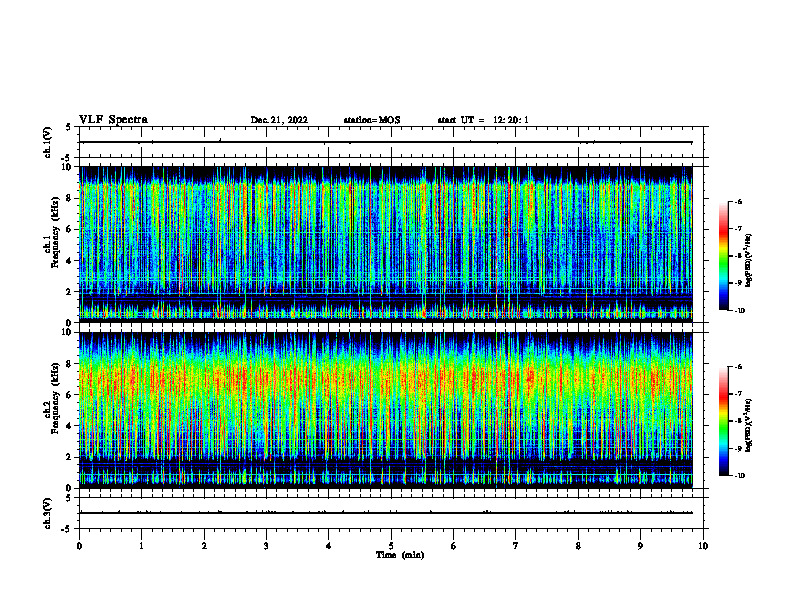Select the ch.2 "Frequency (kHz)" axis label
This screenshot has height=612, width=792.
point(54,398)
